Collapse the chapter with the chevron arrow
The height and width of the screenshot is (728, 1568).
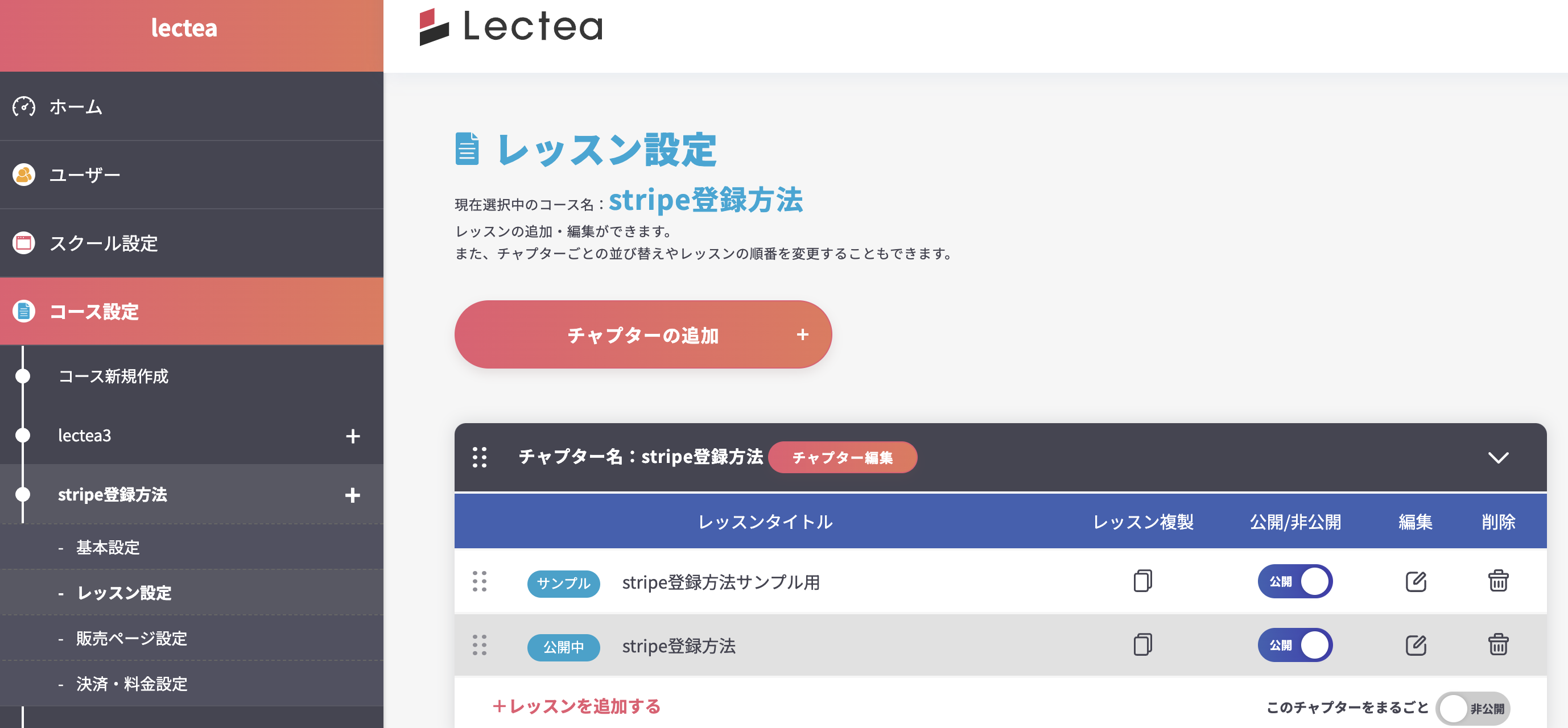click(x=1497, y=457)
